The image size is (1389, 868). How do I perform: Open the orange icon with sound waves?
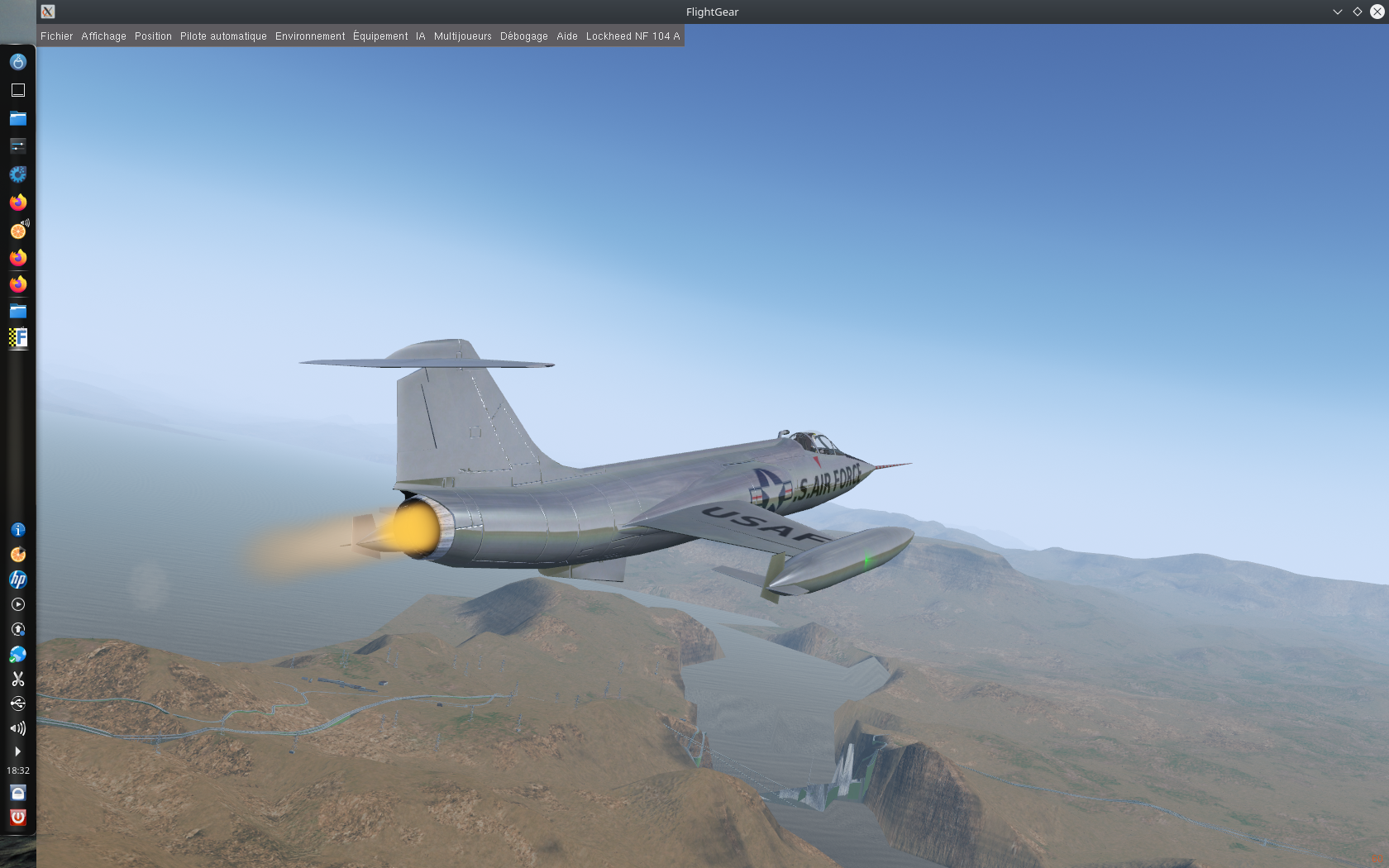19,230
